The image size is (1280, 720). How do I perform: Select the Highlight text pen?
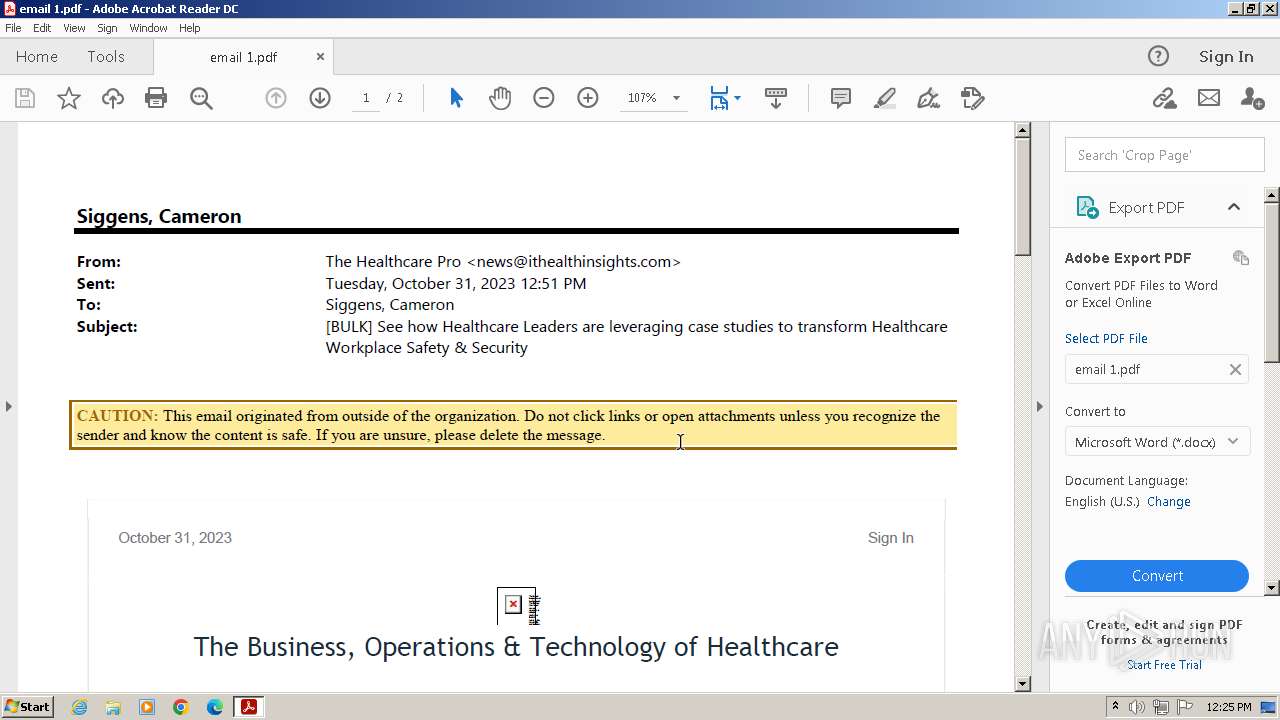885,98
